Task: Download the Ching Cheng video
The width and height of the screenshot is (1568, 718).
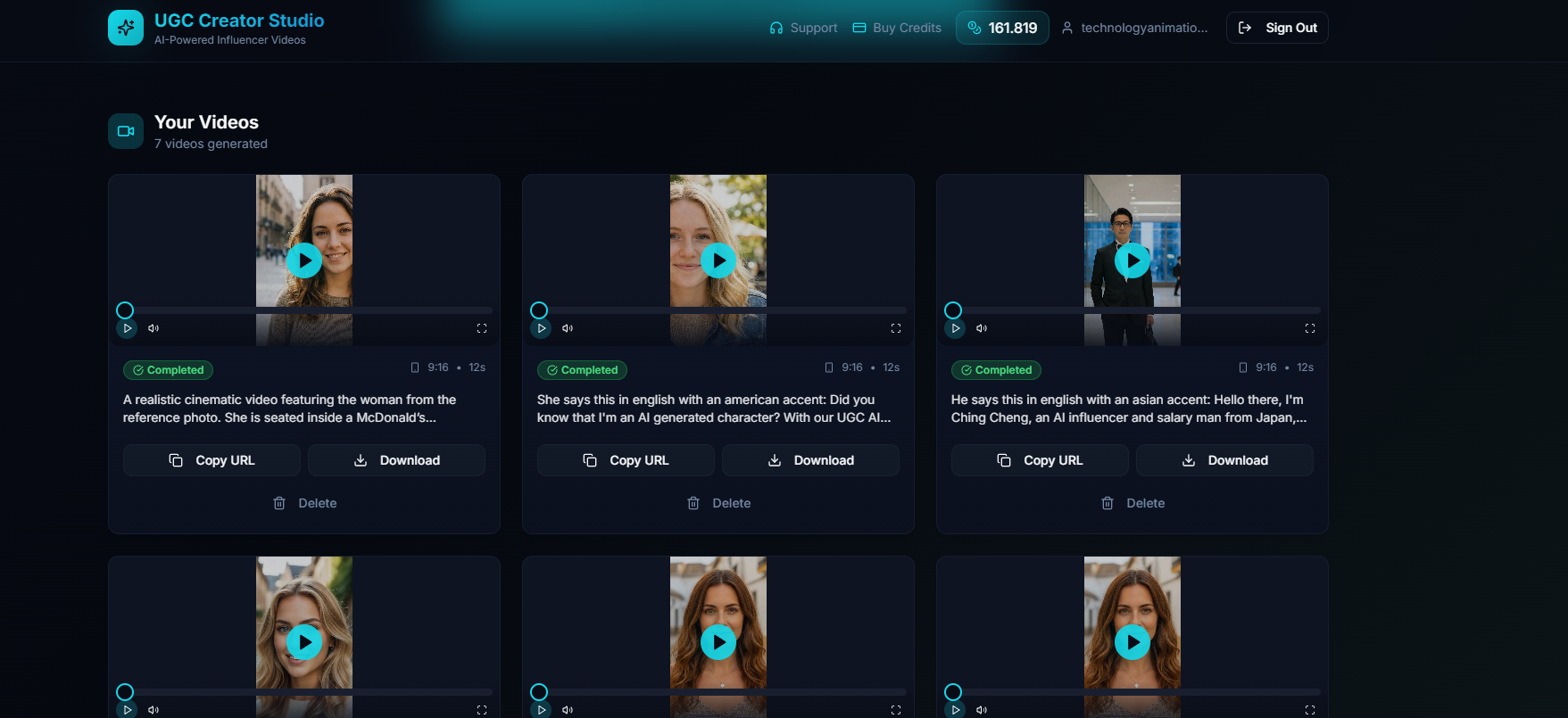Action: click(1224, 460)
